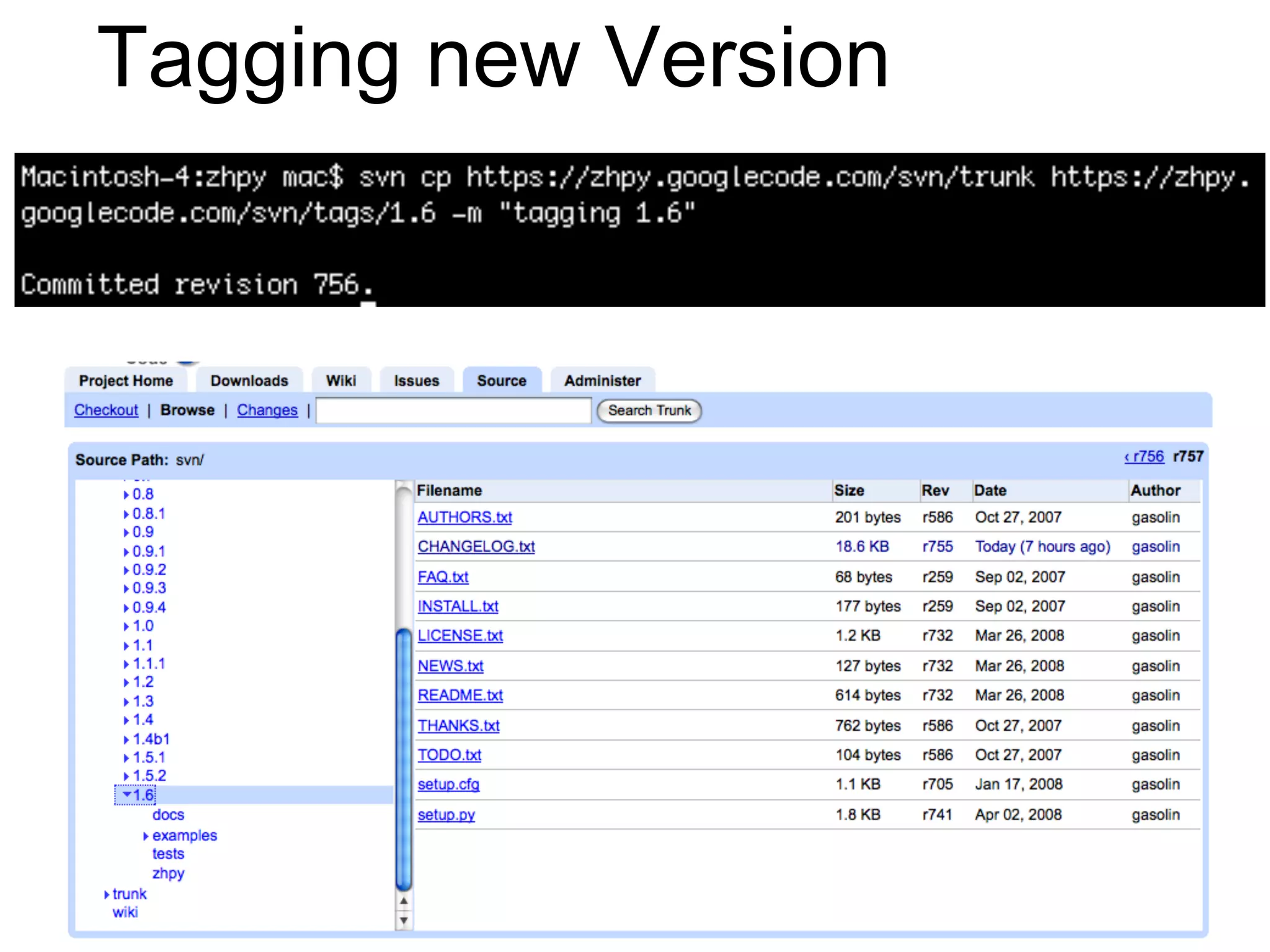Image resolution: width=1270 pixels, height=952 pixels.
Task: Click the scrollbar down arrow
Action: 404,920
